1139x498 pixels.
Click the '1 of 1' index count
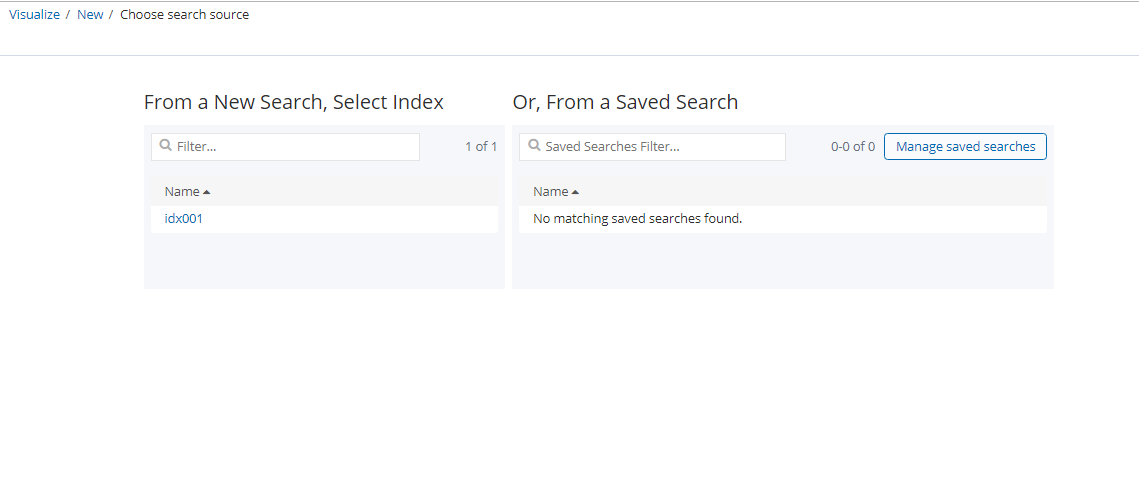(480, 147)
